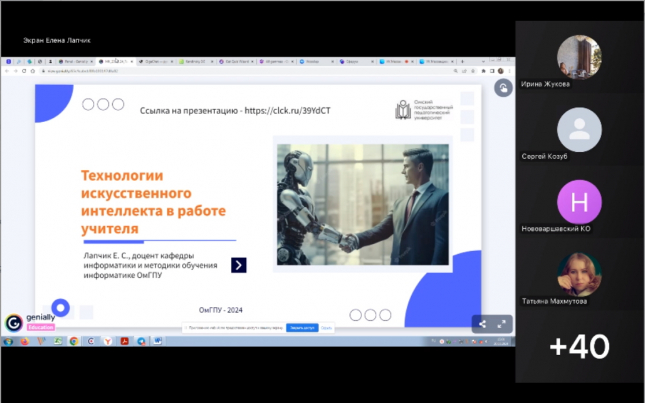The image size is (645, 403).
Task: Select Ирина Жукова's participant avatar
Action: click(x=579, y=57)
